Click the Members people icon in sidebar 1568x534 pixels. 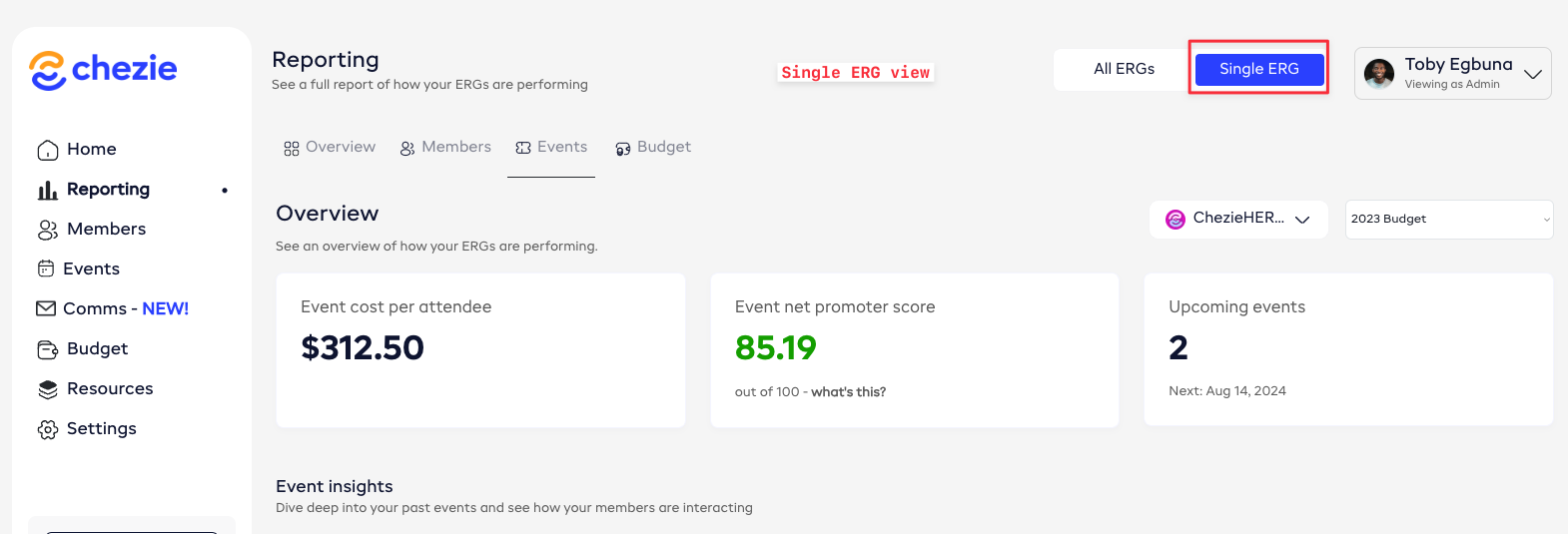47,230
